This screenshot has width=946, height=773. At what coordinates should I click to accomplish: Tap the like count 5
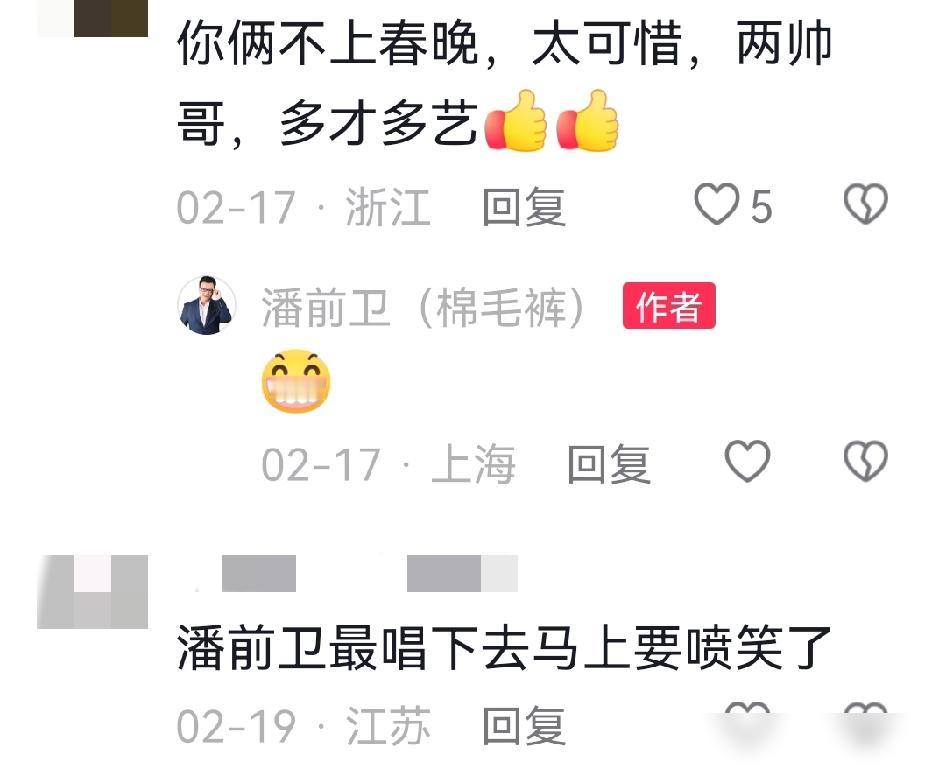click(761, 206)
